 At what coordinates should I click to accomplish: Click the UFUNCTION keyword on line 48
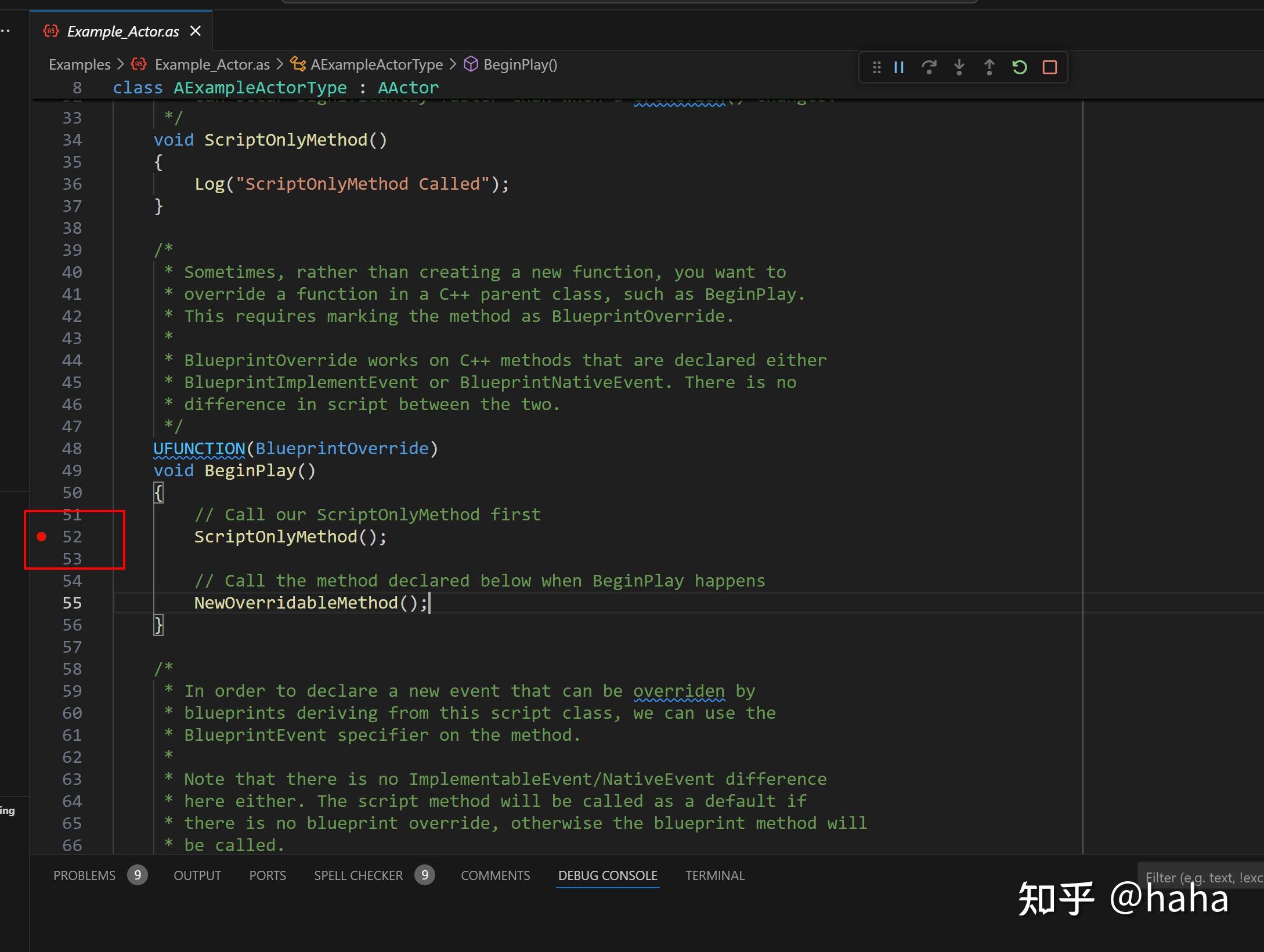[x=199, y=448]
